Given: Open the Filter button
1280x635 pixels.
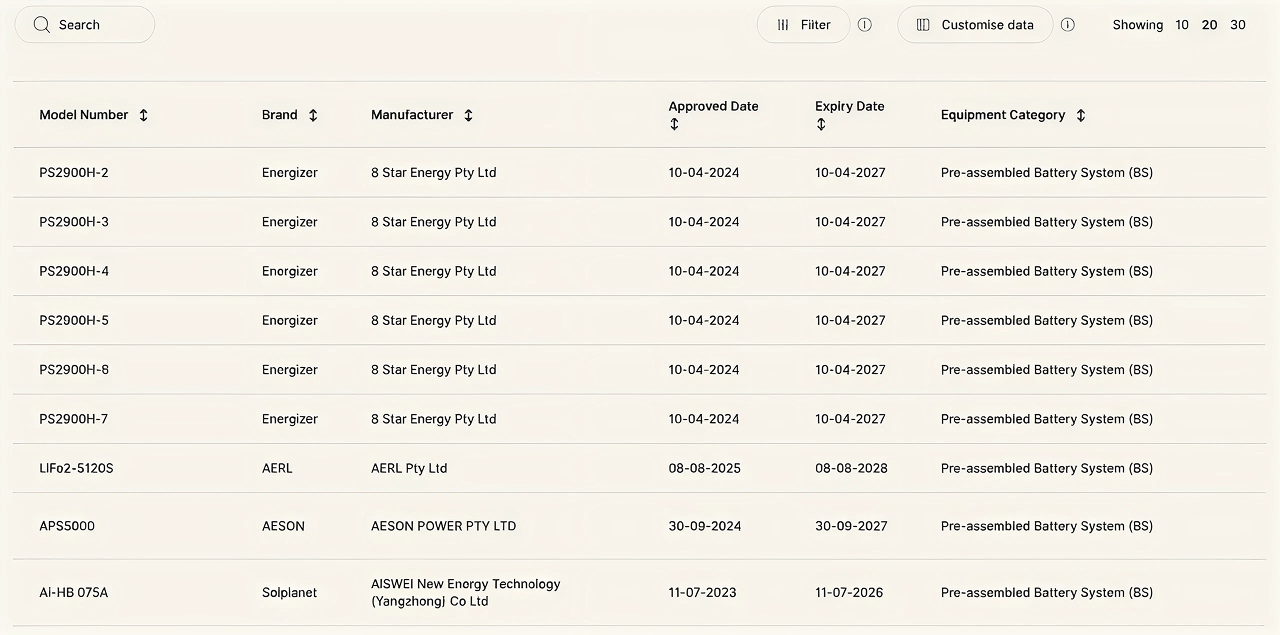Looking at the screenshot, I should coord(804,25).
